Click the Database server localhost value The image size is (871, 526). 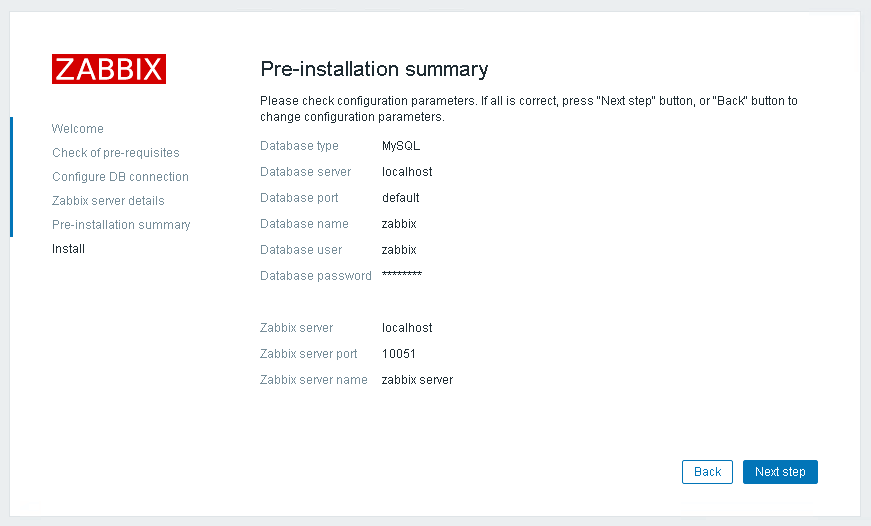click(x=407, y=172)
